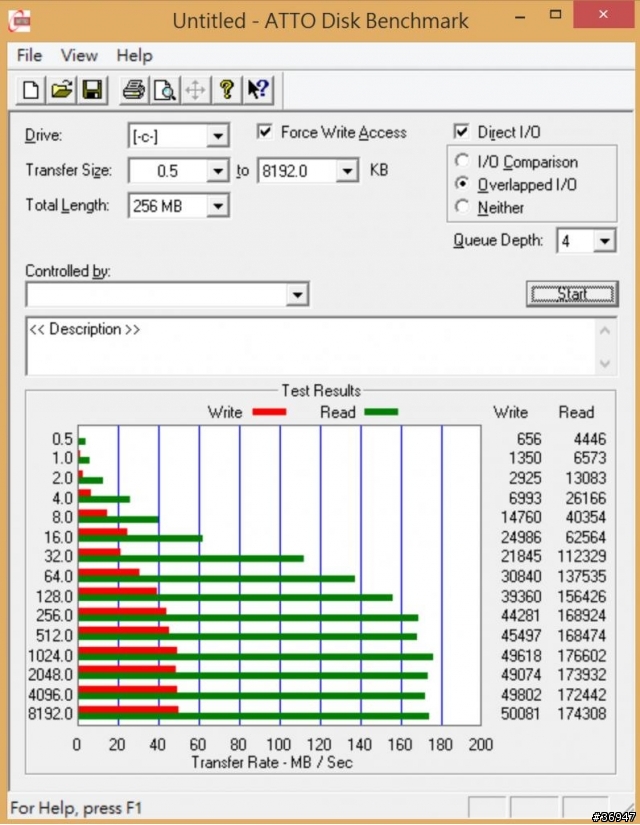Image resolution: width=640 pixels, height=825 pixels.
Task: Open the maximum Transfer Size 8192.0 dropdown
Action: click(347, 171)
